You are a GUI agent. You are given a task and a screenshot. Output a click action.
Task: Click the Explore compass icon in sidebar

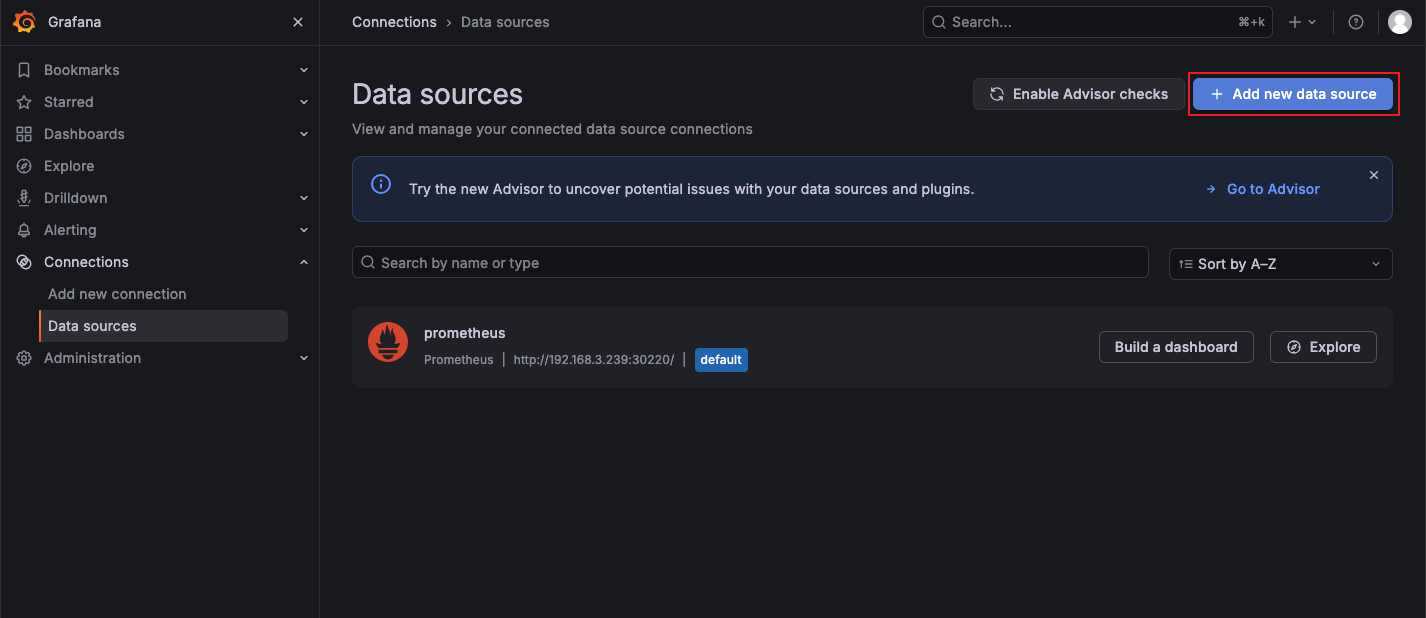point(24,166)
